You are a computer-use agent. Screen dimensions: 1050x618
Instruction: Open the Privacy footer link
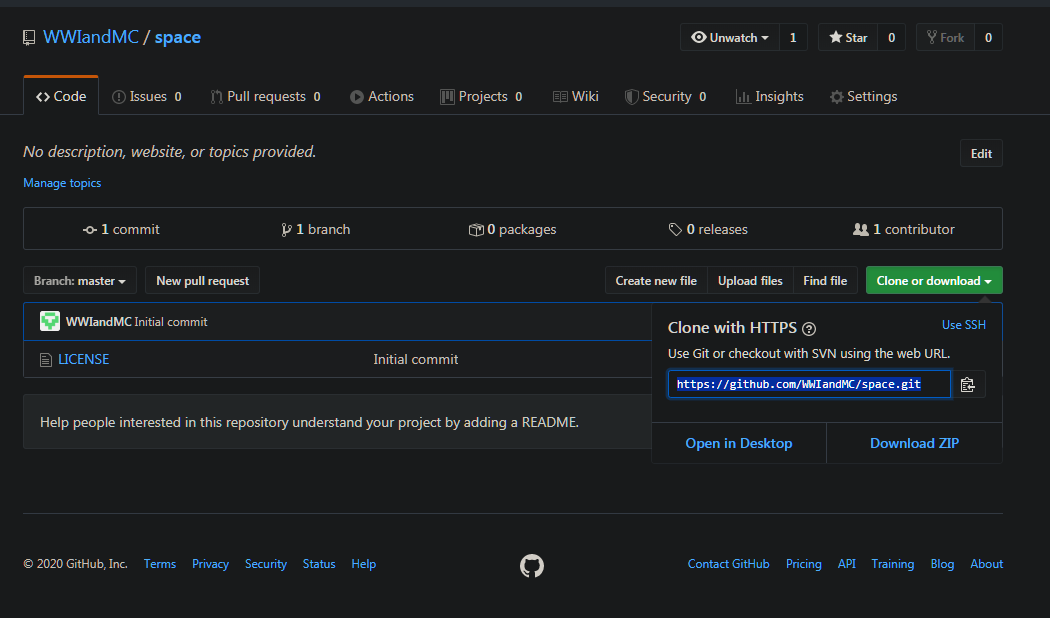[210, 564]
